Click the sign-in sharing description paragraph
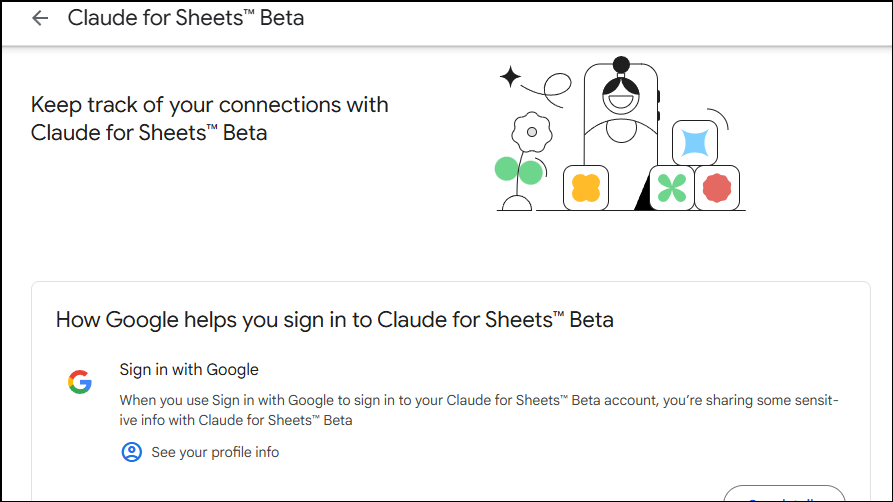893x502 pixels. click(x=478, y=410)
